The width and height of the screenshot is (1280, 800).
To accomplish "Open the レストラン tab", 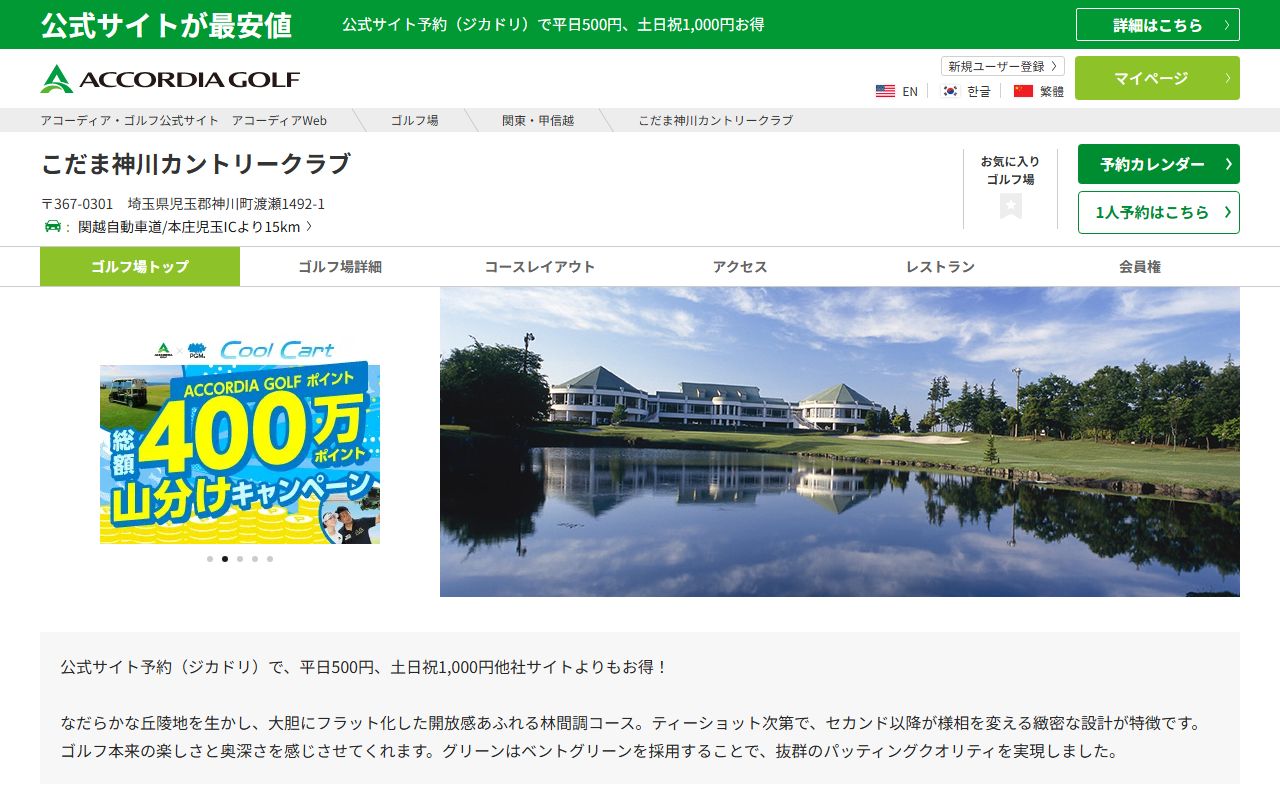I will click(x=940, y=267).
